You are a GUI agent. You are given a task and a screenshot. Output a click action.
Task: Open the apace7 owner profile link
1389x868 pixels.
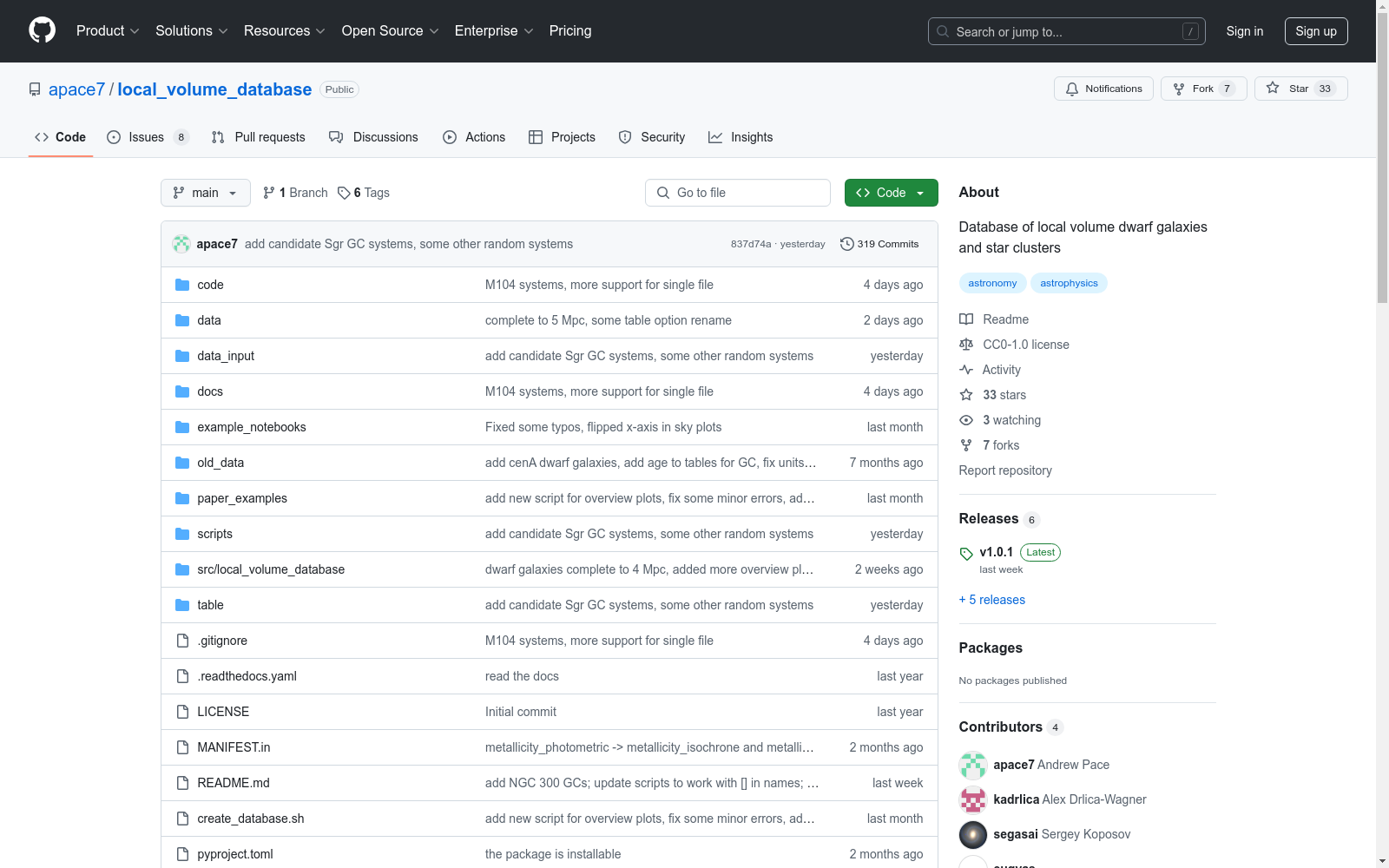point(76,89)
